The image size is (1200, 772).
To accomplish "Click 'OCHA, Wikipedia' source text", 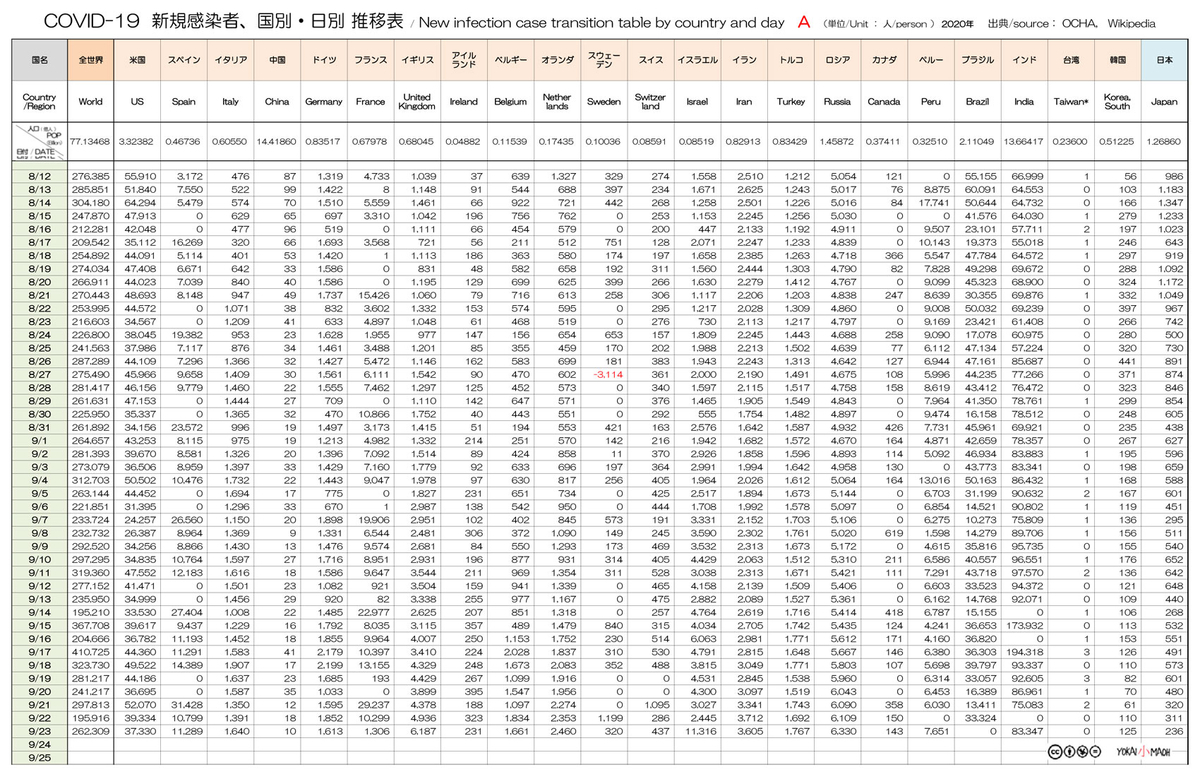I will [x=1110, y=21].
